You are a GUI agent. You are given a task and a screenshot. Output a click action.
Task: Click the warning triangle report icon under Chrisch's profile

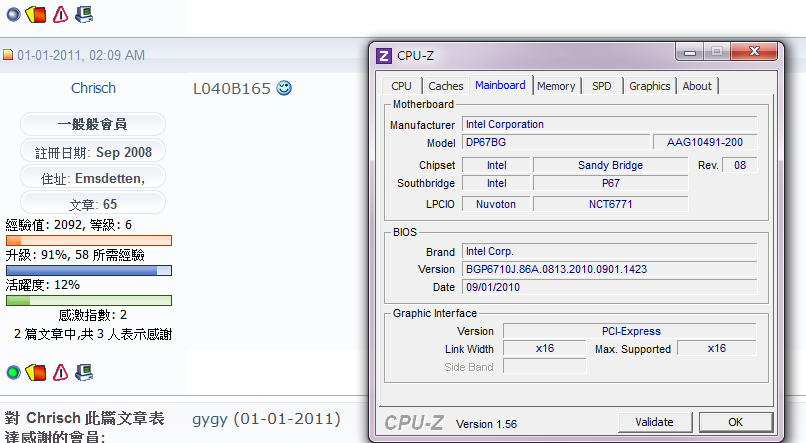tap(61, 372)
